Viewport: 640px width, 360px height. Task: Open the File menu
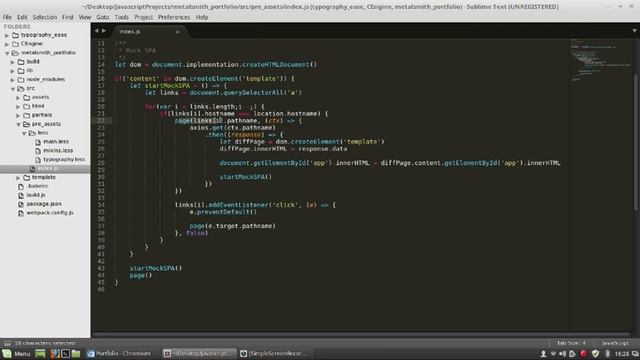click(7, 17)
